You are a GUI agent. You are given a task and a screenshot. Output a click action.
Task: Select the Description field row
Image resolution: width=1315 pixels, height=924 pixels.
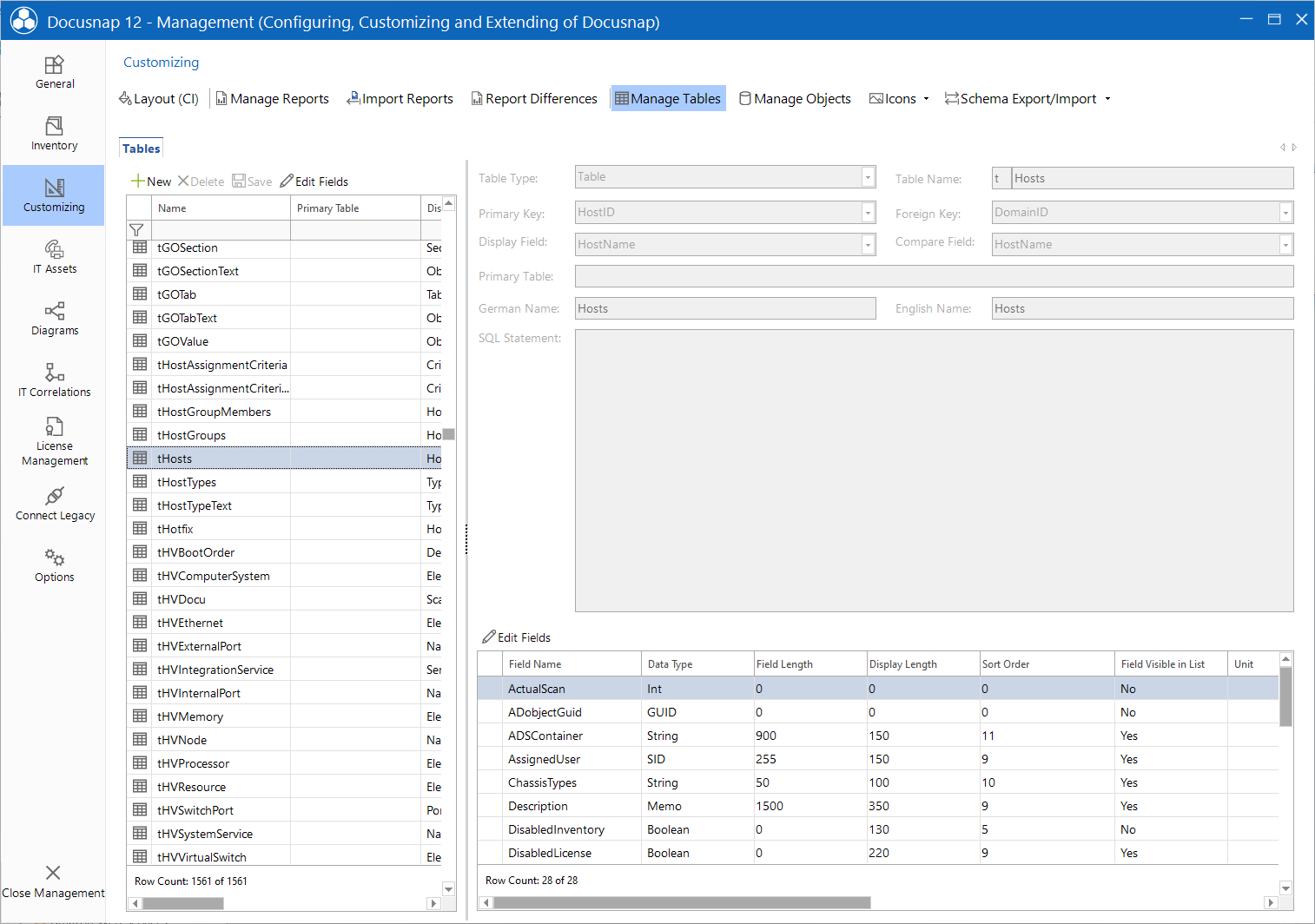[878, 806]
